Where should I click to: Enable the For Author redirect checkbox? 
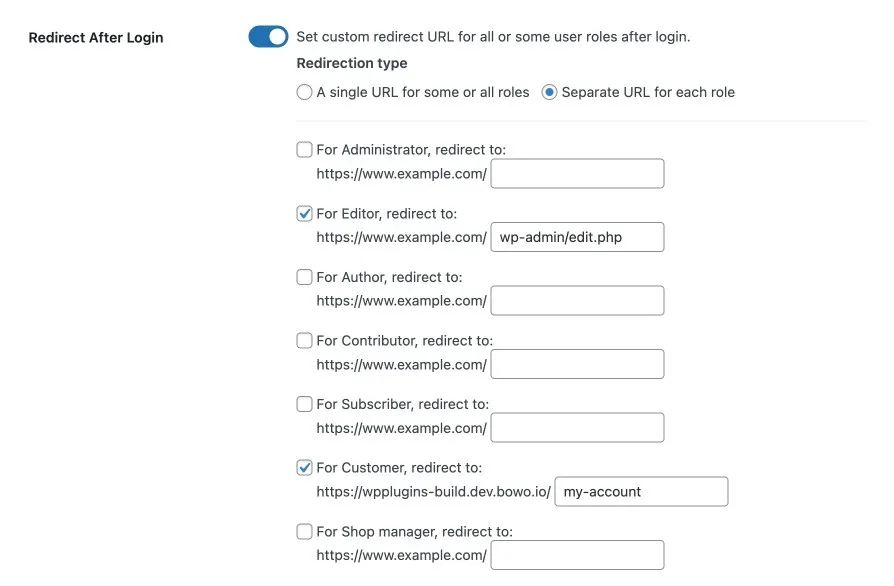click(304, 277)
